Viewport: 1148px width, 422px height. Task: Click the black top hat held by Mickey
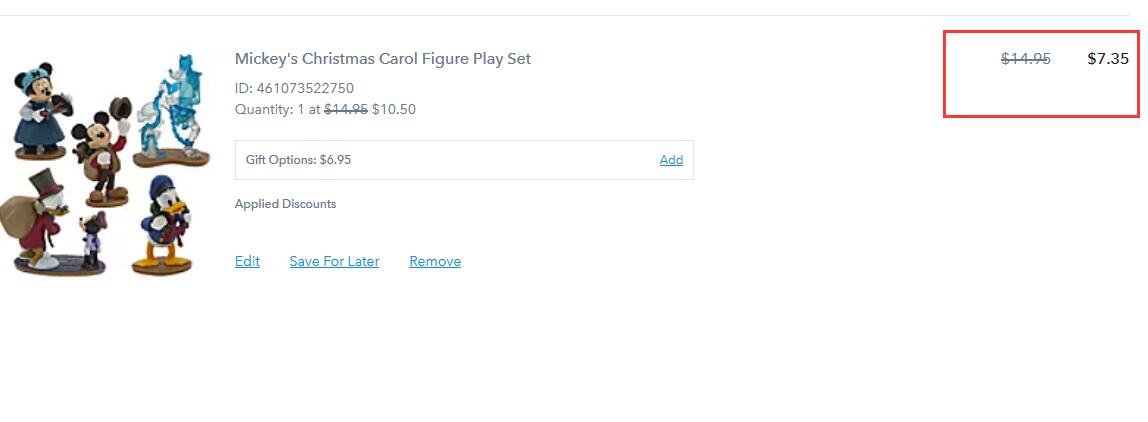(121, 108)
